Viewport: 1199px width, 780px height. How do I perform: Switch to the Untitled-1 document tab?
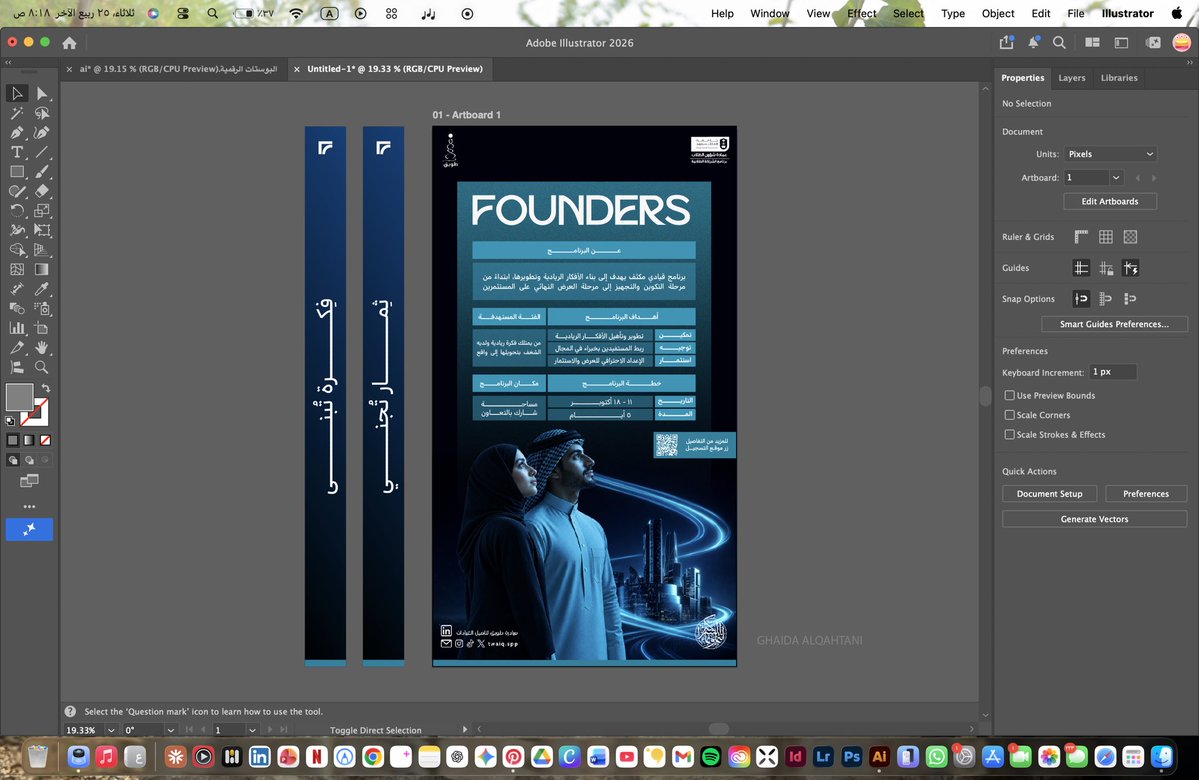tap(395, 69)
